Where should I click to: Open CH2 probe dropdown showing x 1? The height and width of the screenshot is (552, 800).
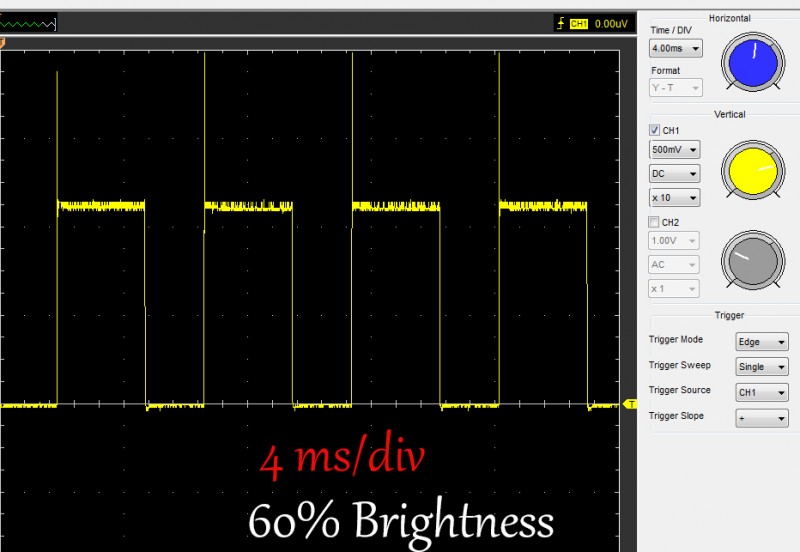coord(673,289)
